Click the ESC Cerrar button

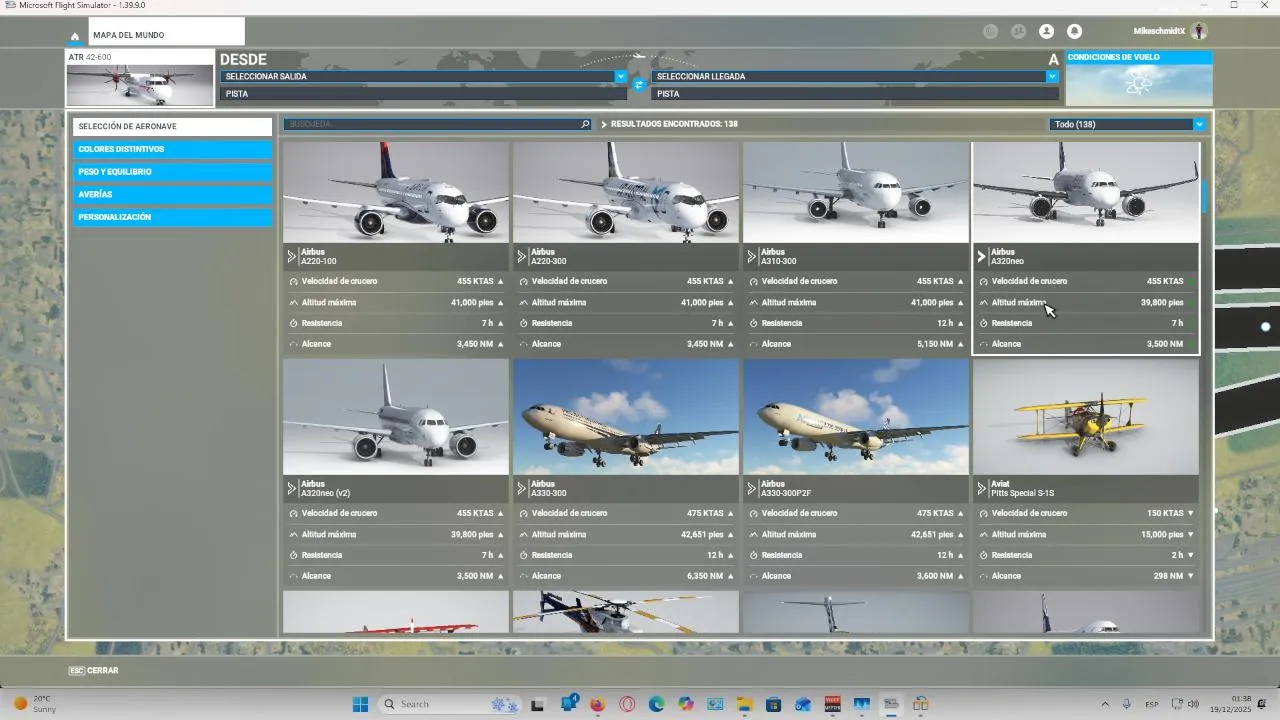(93, 671)
